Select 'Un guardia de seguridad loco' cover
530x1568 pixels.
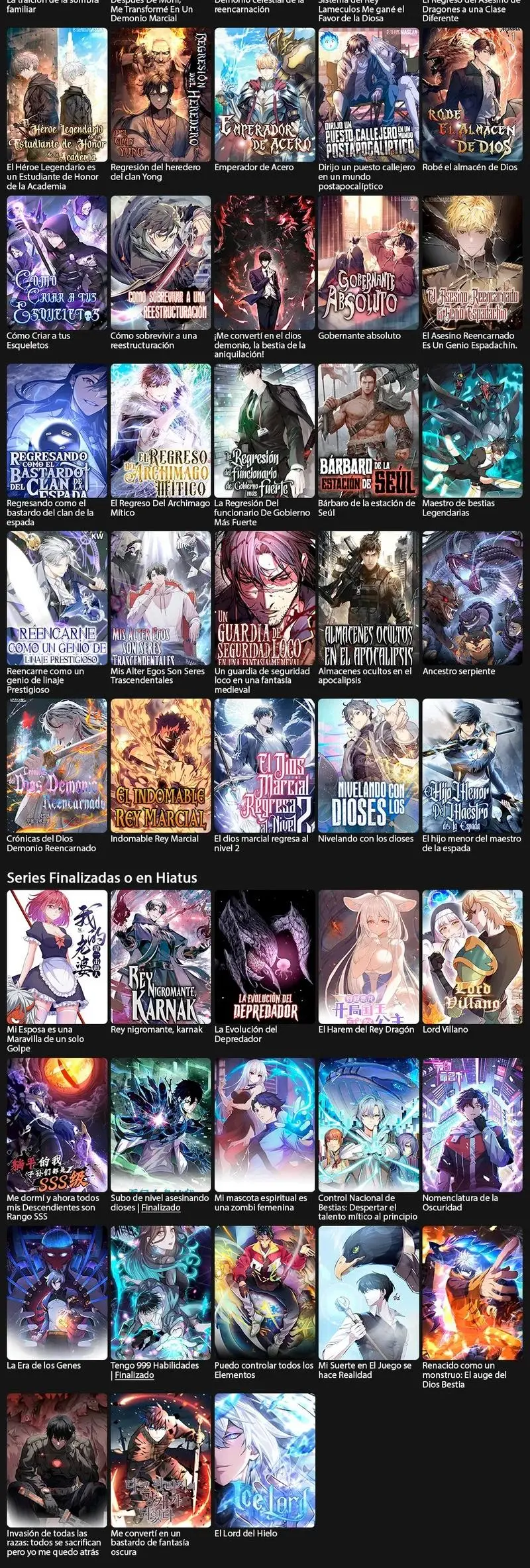tap(264, 598)
